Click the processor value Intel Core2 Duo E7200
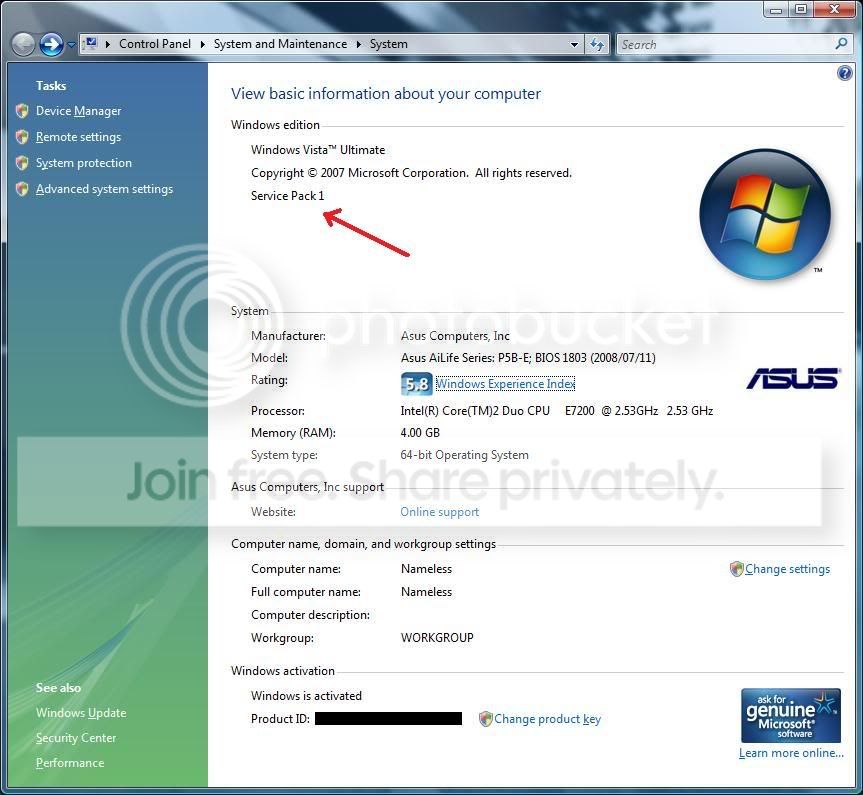 coord(556,411)
